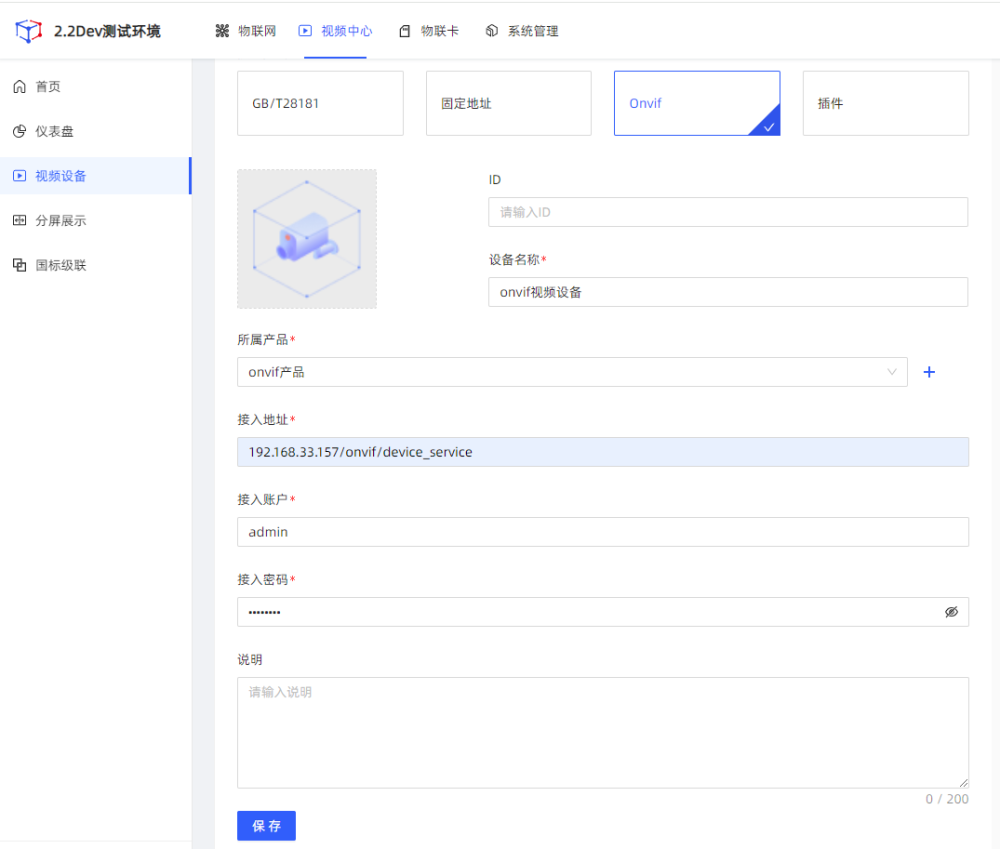The width and height of the screenshot is (1000, 849).
Task: Click the ID input field
Action: pyautogui.click(x=727, y=212)
